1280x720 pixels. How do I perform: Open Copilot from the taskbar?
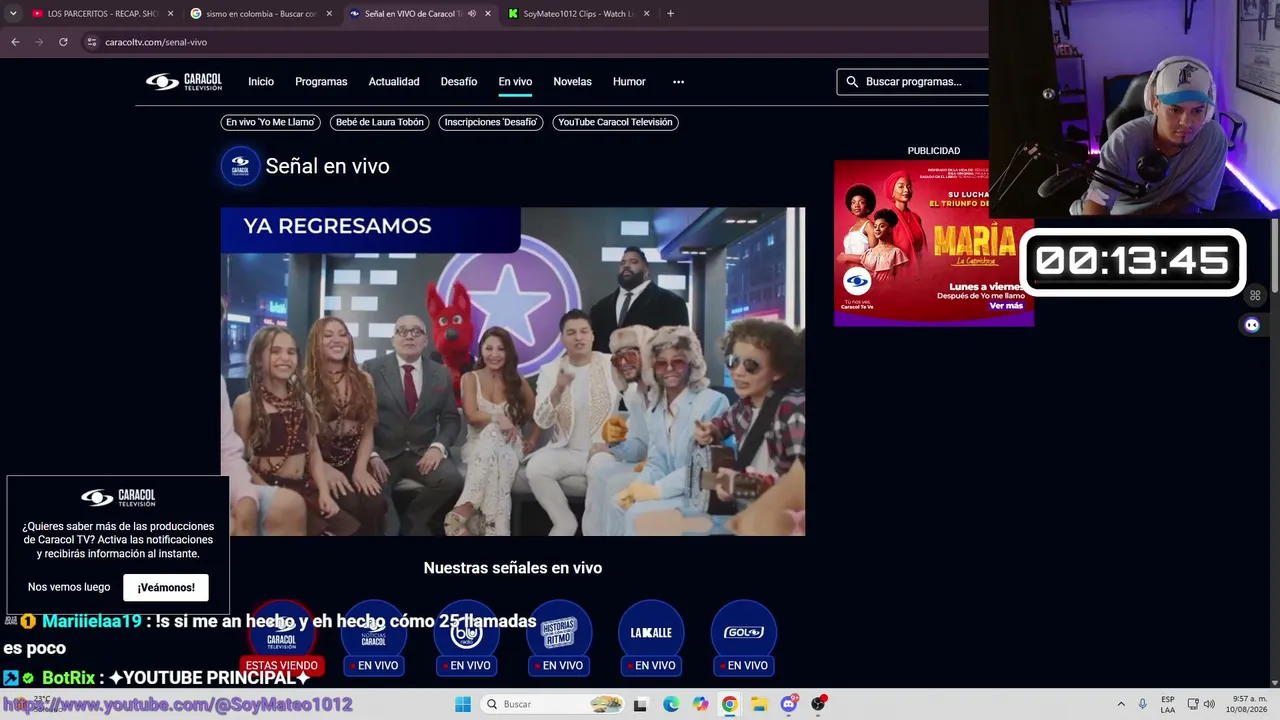coord(700,705)
